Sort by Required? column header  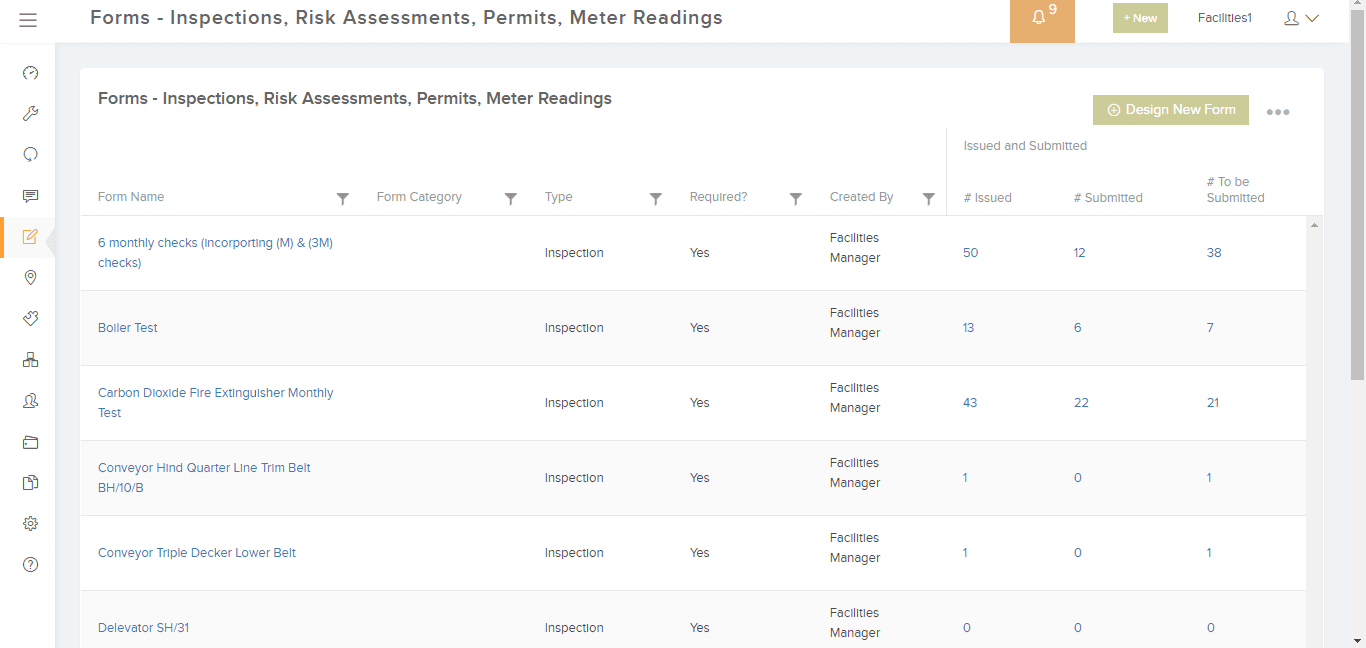point(718,197)
